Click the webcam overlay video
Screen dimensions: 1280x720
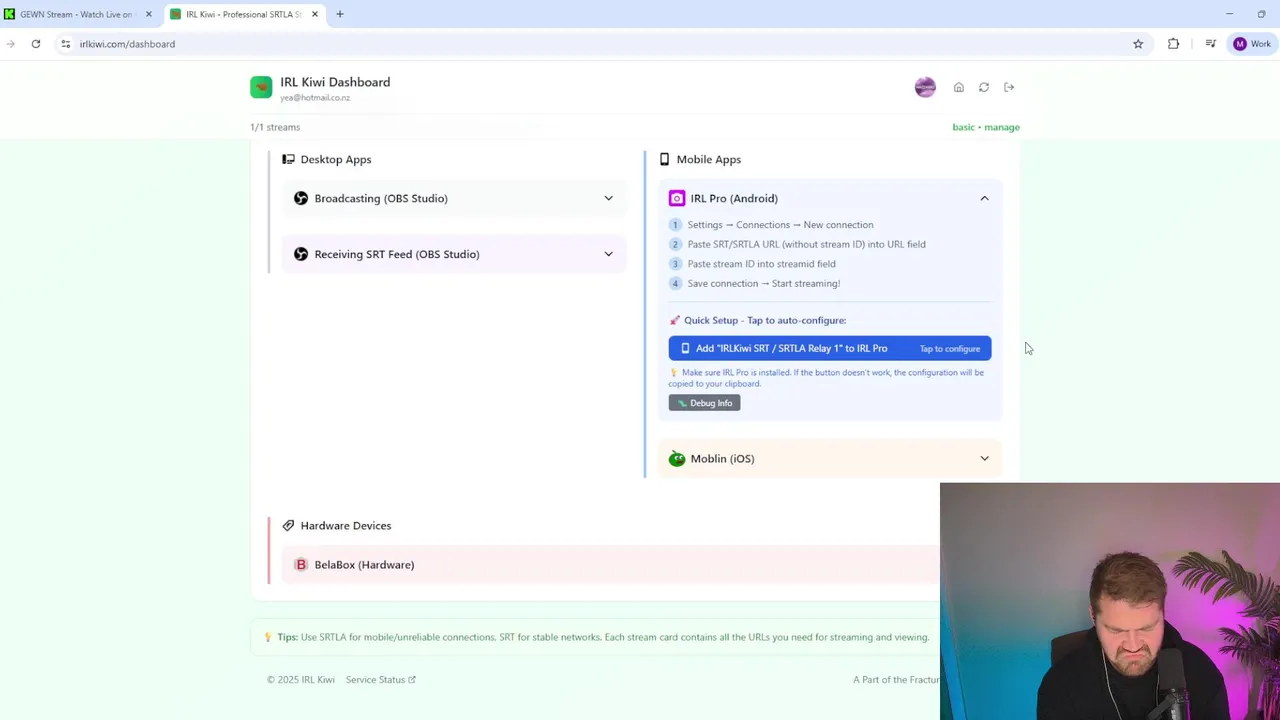tap(1110, 601)
